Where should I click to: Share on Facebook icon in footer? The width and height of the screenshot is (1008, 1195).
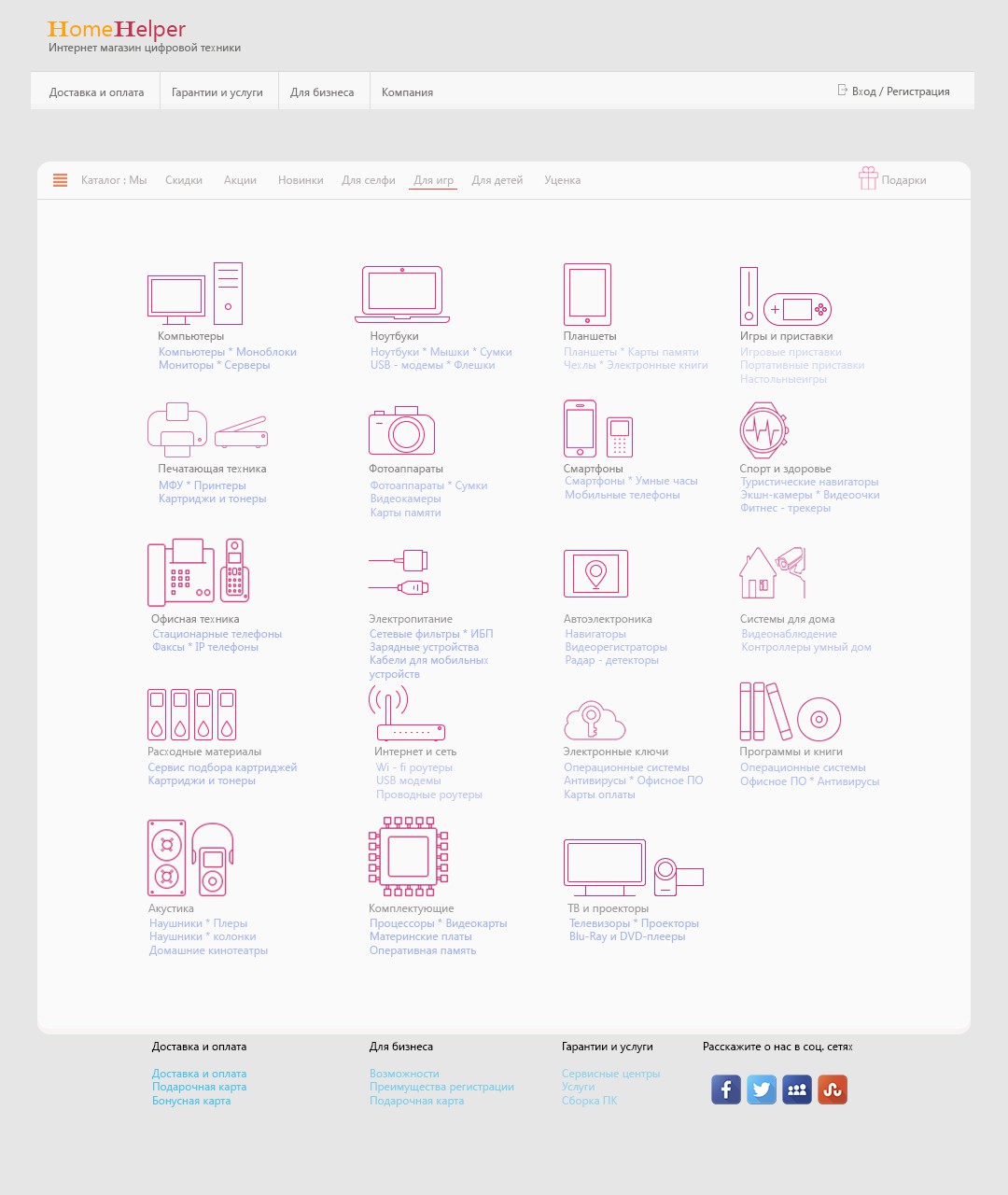tap(726, 1090)
